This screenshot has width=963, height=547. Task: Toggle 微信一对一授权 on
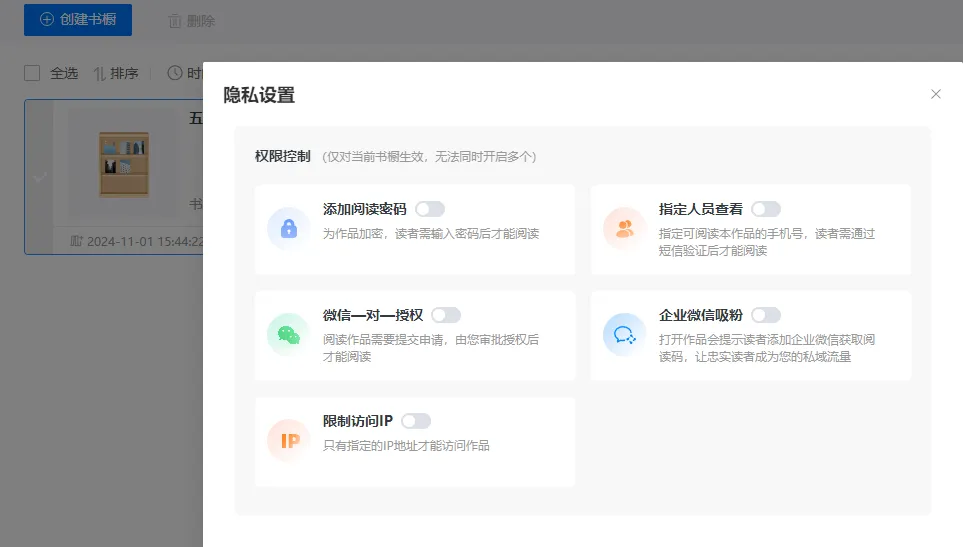(x=446, y=316)
